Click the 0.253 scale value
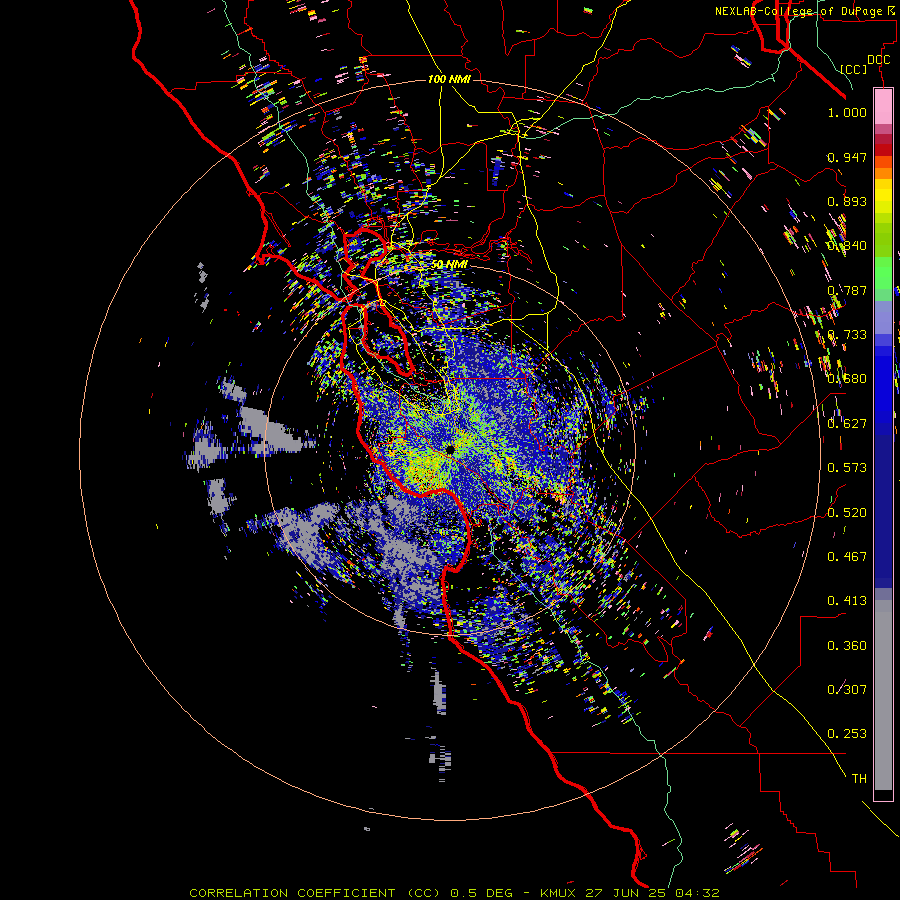 [x=847, y=734]
